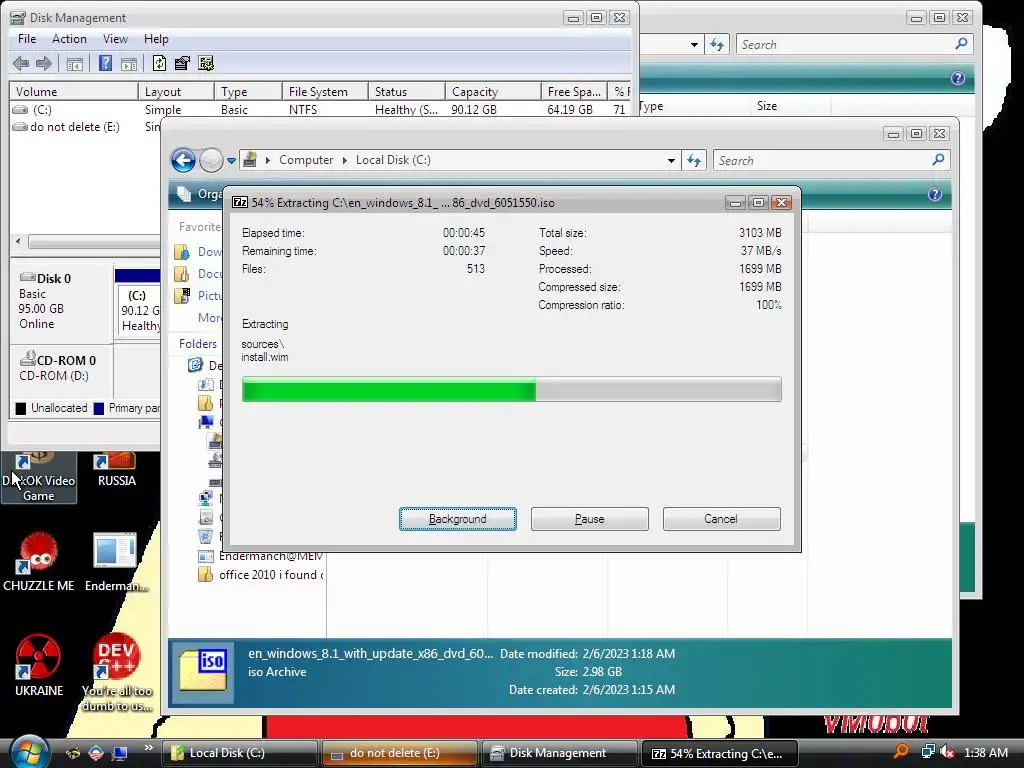Open the DEV C++ desktop shortcut
This screenshot has width=1024, height=768.
pyautogui.click(x=116, y=671)
